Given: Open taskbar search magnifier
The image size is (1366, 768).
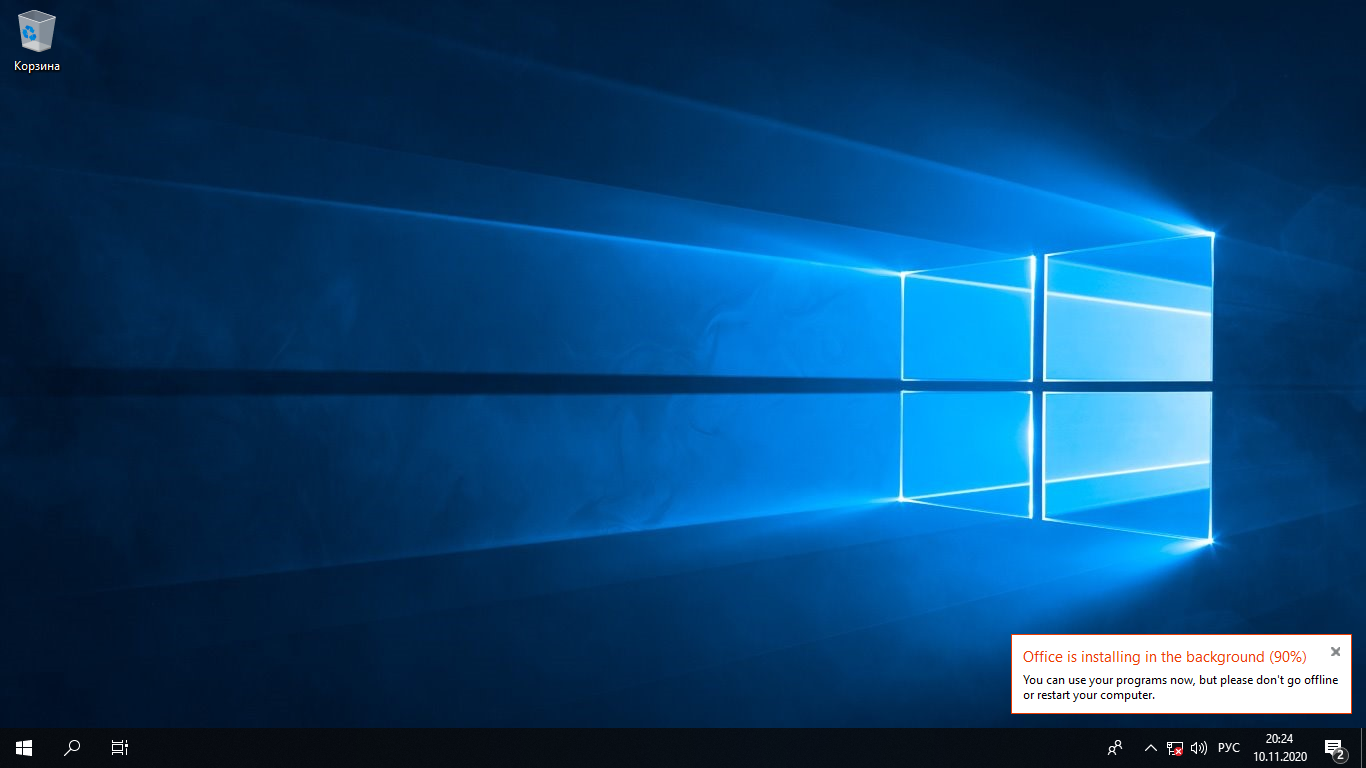Looking at the screenshot, I should pyautogui.click(x=72, y=747).
